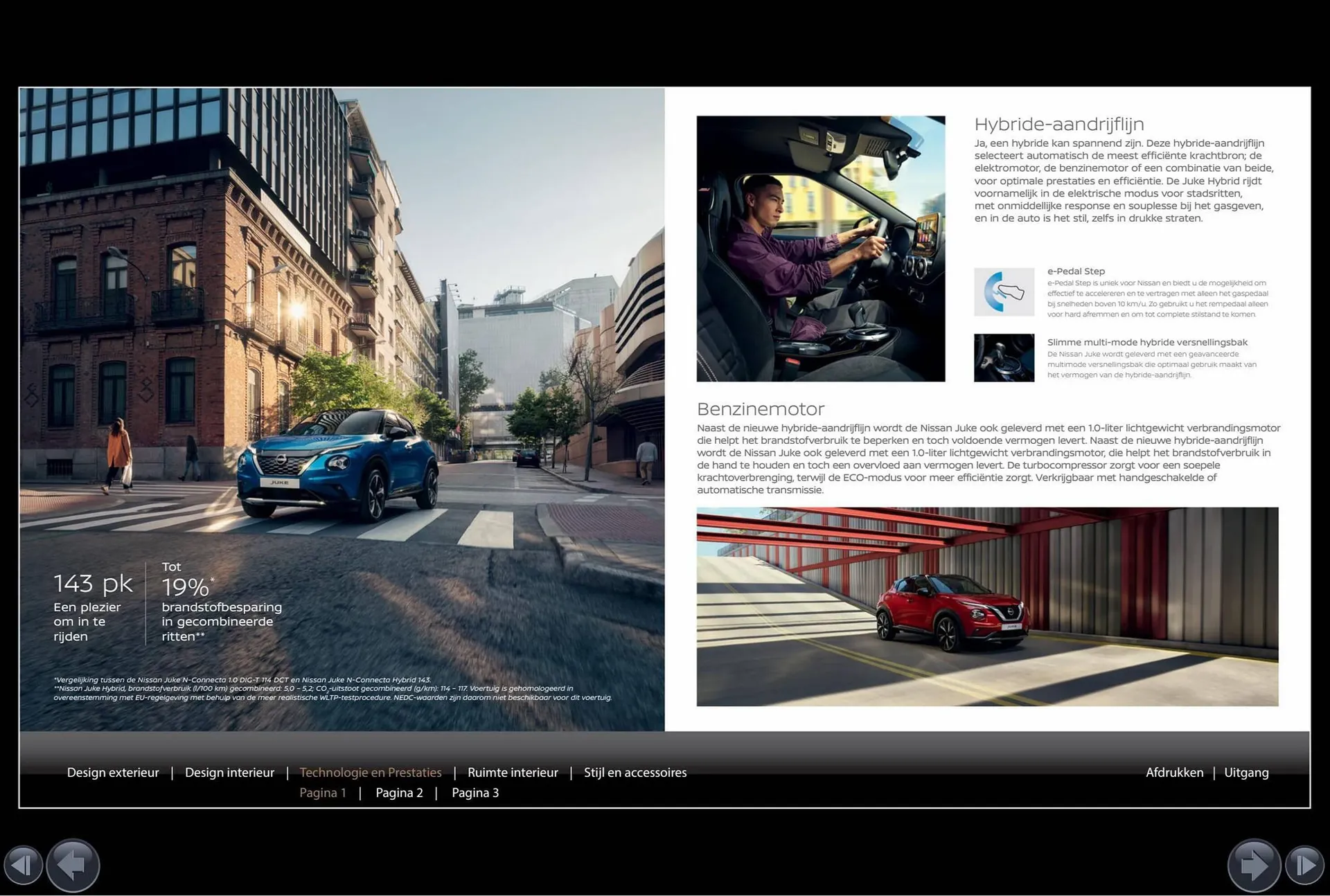Click the last page skip arrow icon

click(x=1304, y=865)
